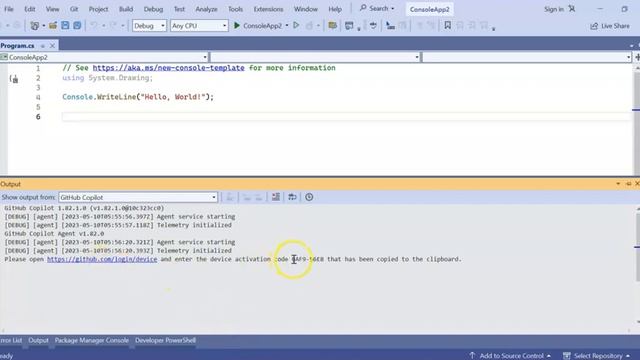640x360 pixels.
Task: Open the Help menu
Action: coord(335,9)
